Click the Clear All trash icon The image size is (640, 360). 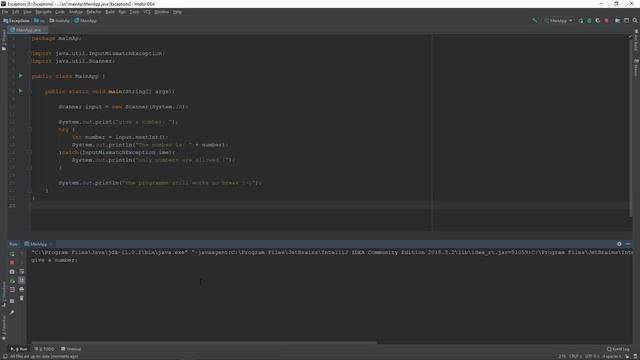coord(22,298)
